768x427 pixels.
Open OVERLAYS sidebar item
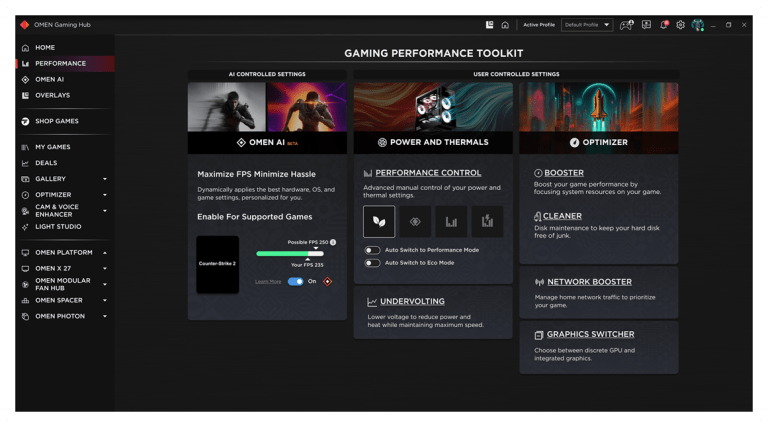(52, 95)
